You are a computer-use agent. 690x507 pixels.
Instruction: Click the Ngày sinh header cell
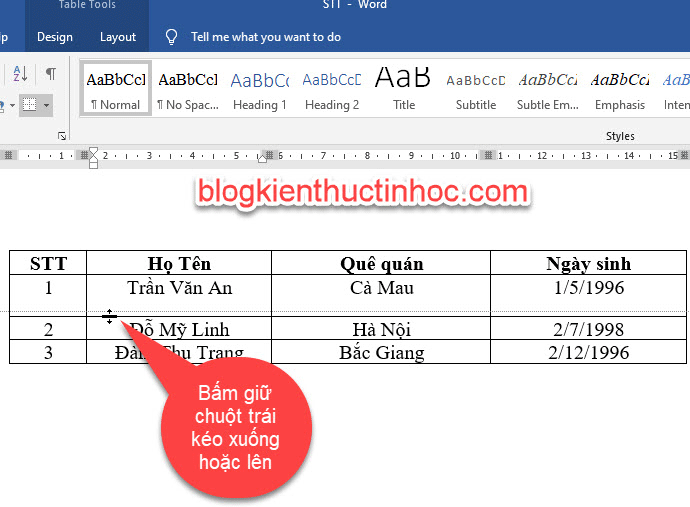tap(588, 263)
